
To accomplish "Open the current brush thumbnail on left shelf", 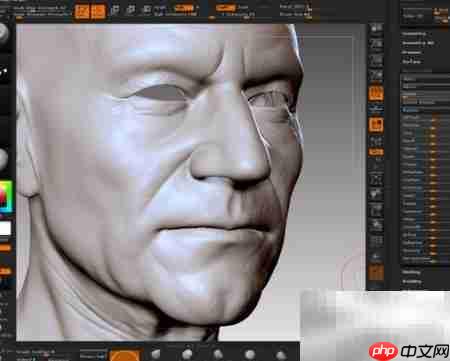I will coord(4,34).
